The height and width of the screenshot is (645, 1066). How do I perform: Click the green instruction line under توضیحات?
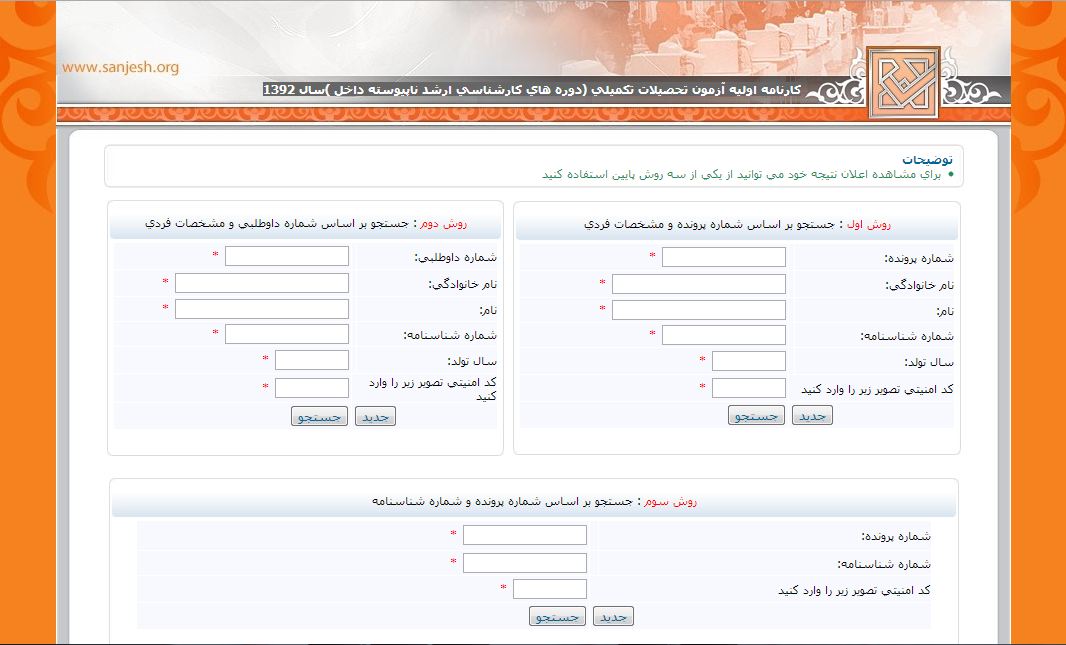pos(742,175)
